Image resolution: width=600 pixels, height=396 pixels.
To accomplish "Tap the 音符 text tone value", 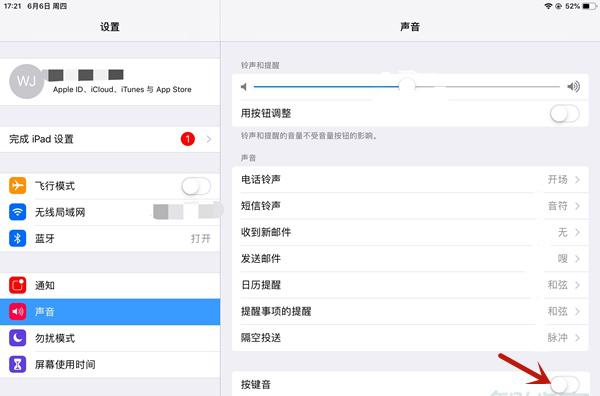I will click(x=558, y=206).
